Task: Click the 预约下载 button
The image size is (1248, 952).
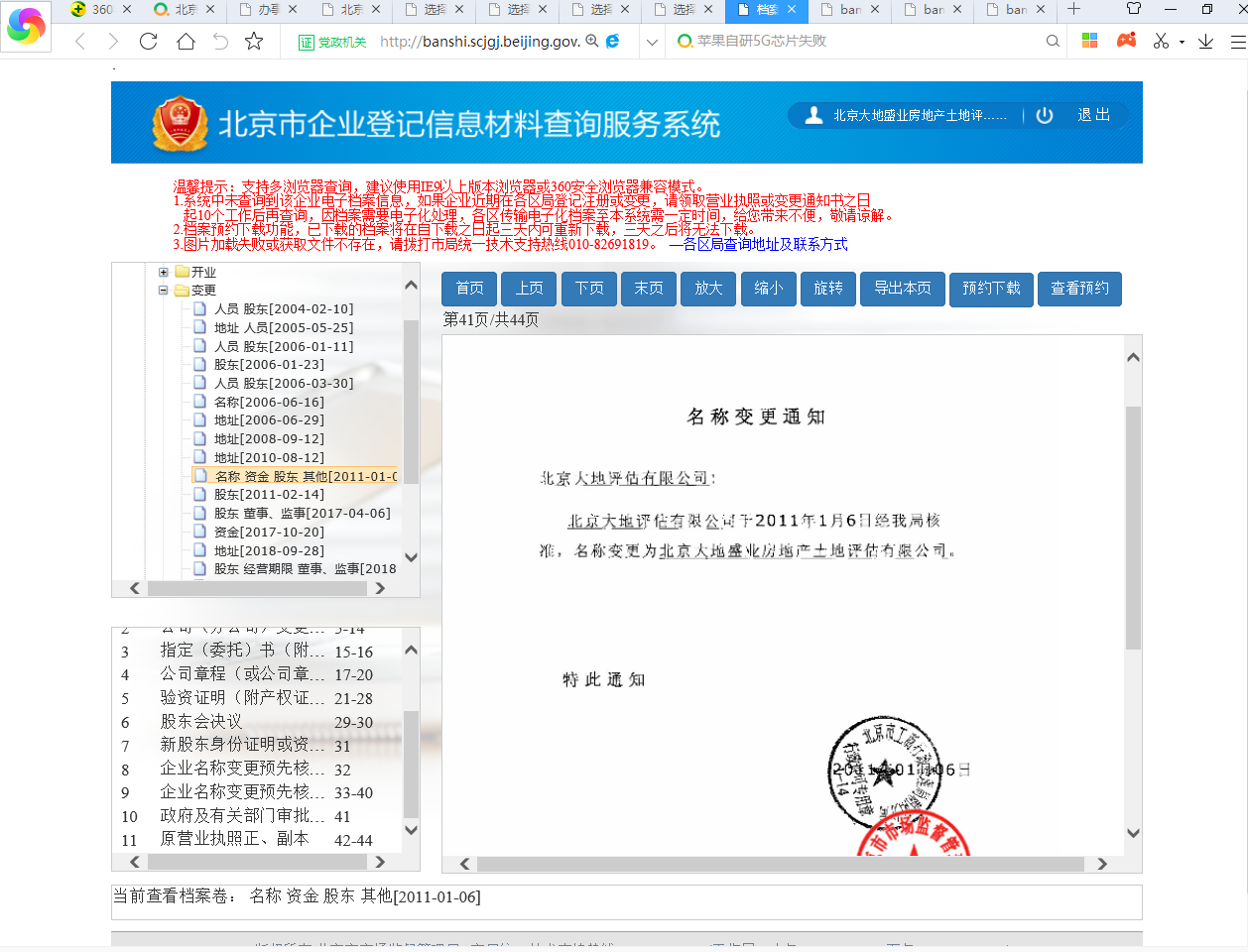Action: tap(991, 289)
